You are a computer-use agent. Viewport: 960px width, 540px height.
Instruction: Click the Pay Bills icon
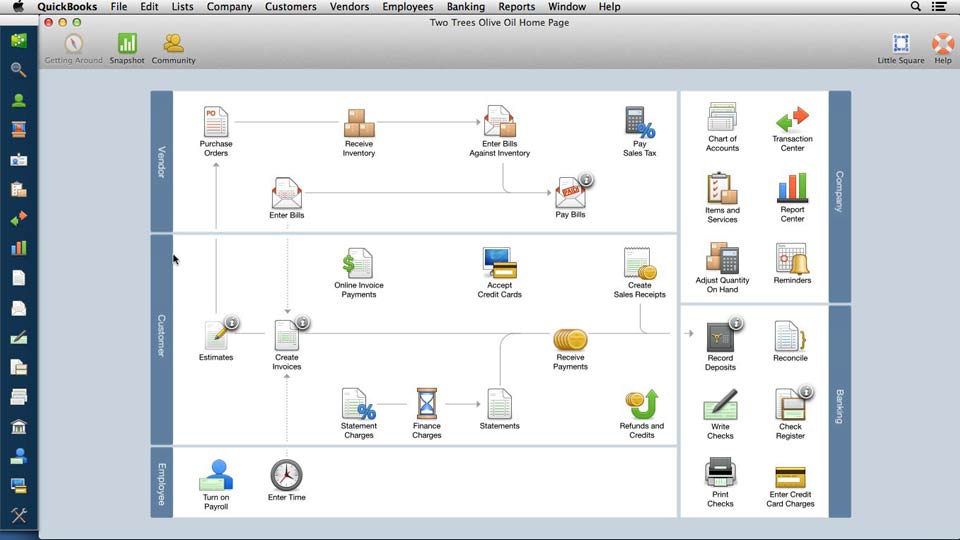pyautogui.click(x=570, y=192)
